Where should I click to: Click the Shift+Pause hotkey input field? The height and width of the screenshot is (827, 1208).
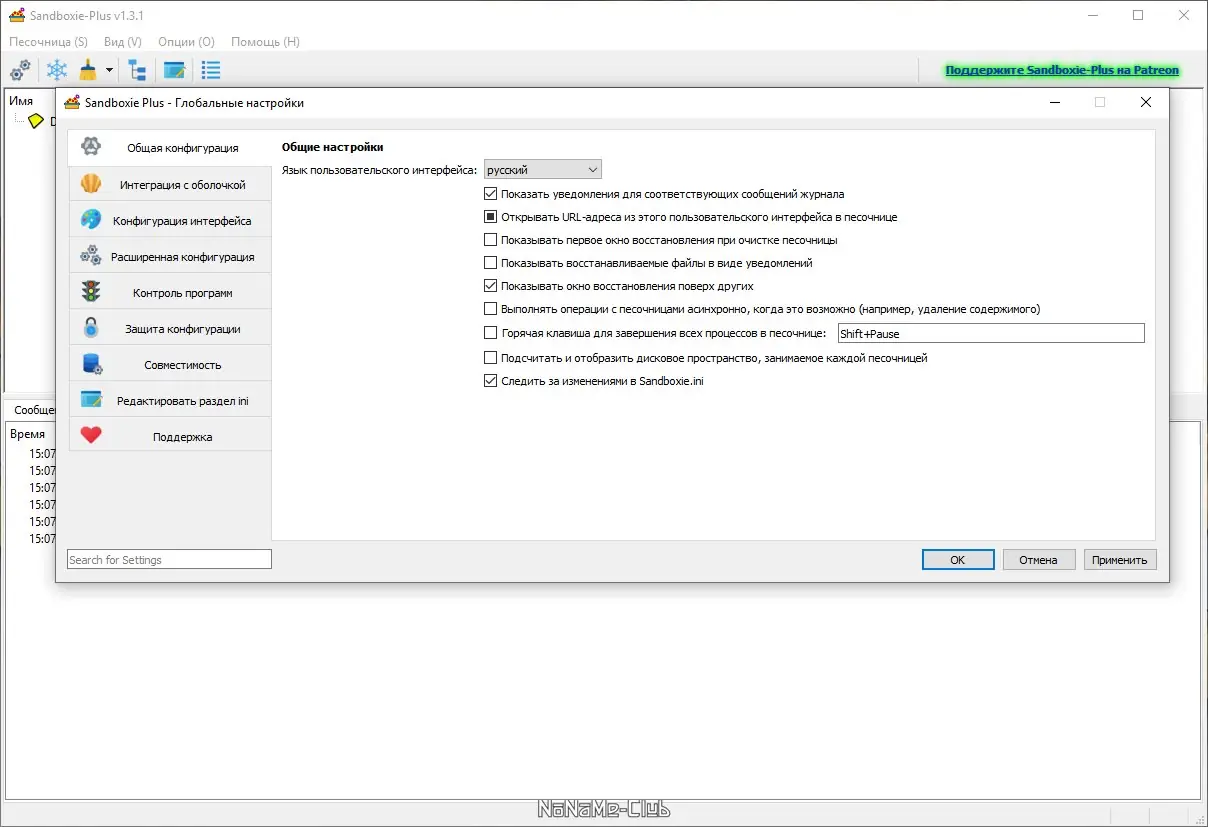point(991,334)
